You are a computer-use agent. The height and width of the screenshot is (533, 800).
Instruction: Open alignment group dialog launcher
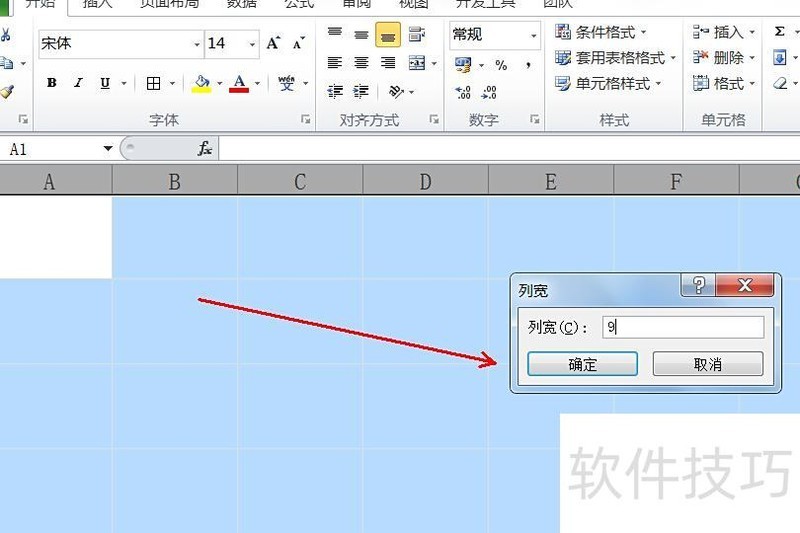[434, 119]
